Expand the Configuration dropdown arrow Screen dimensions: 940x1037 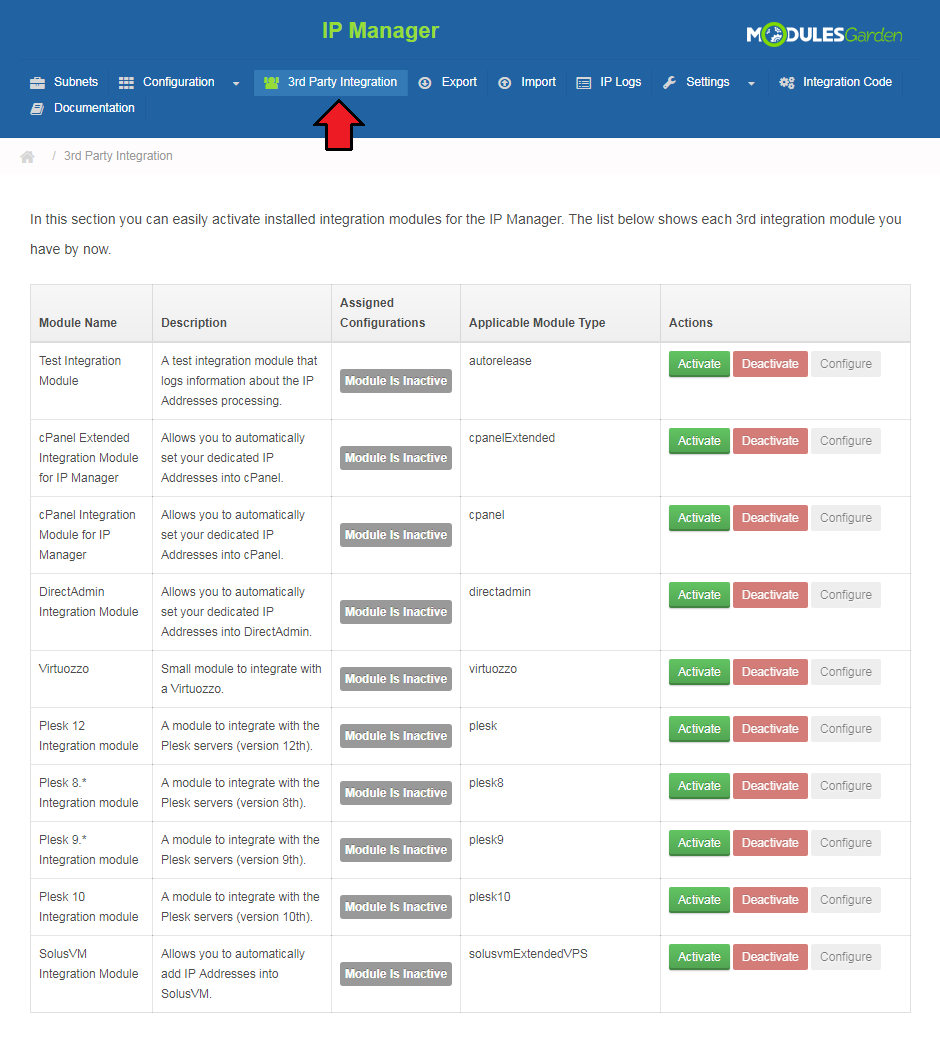[x=236, y=83]
